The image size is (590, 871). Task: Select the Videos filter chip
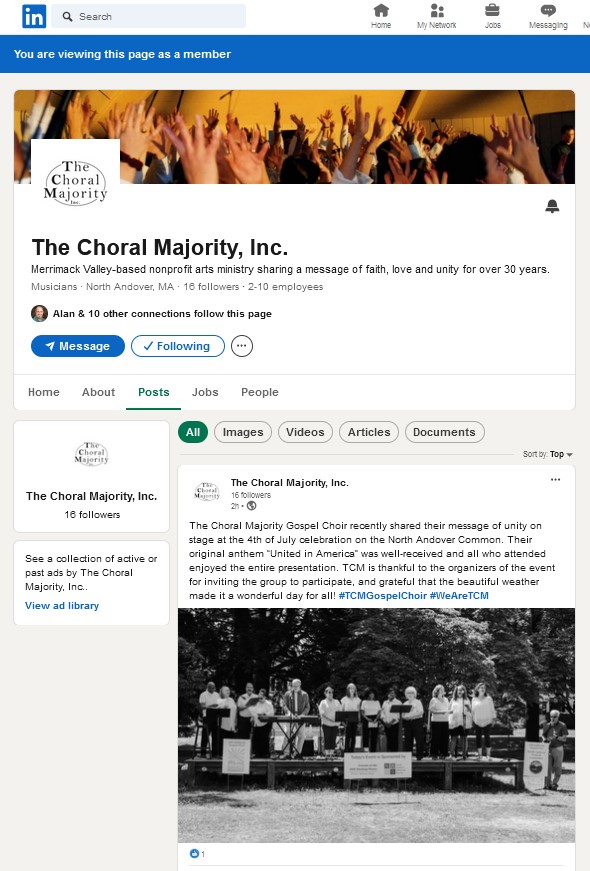(x=305, y=432)
